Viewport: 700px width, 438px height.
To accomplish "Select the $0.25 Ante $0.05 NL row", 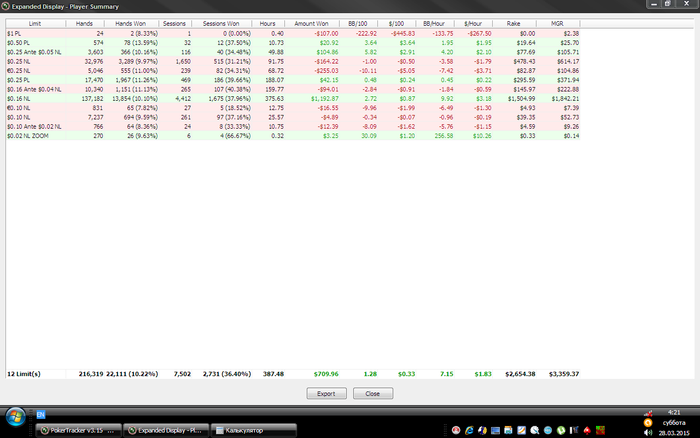I will tap(293, 52).
